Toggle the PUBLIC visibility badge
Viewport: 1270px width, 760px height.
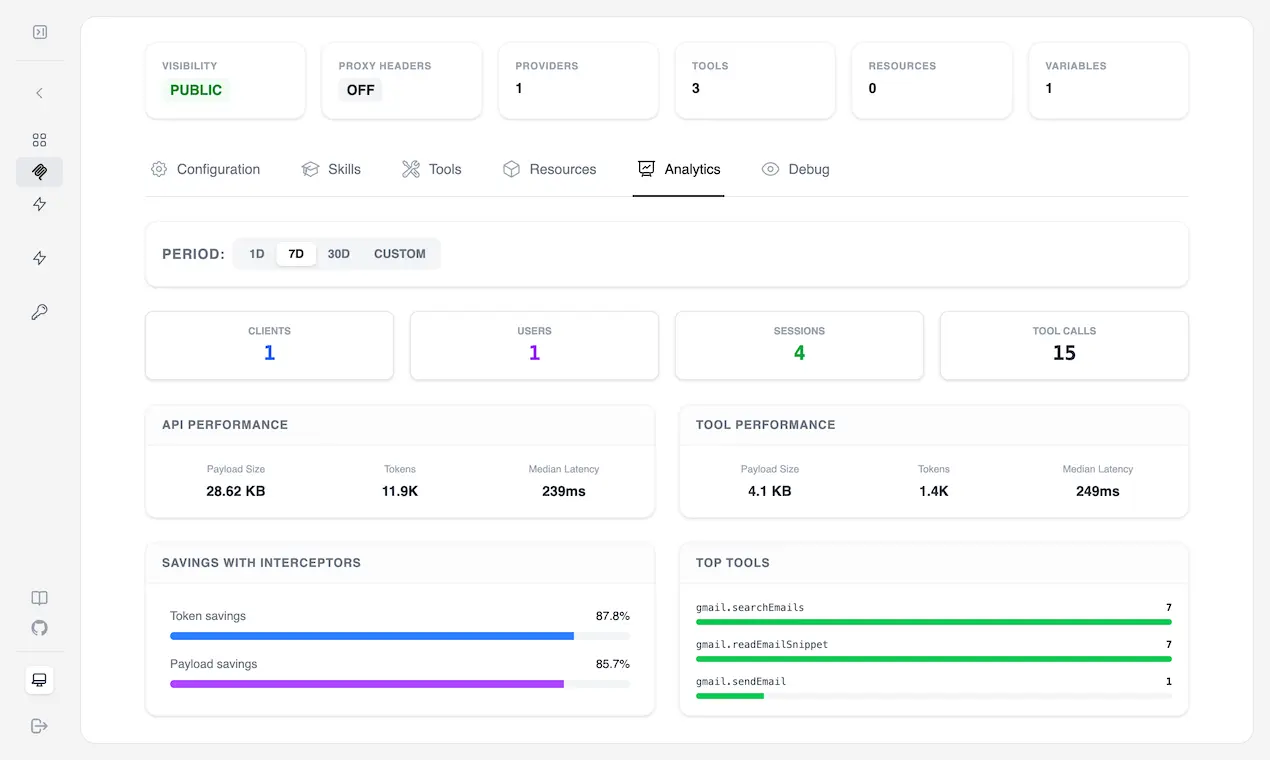[x=196, y=90]
